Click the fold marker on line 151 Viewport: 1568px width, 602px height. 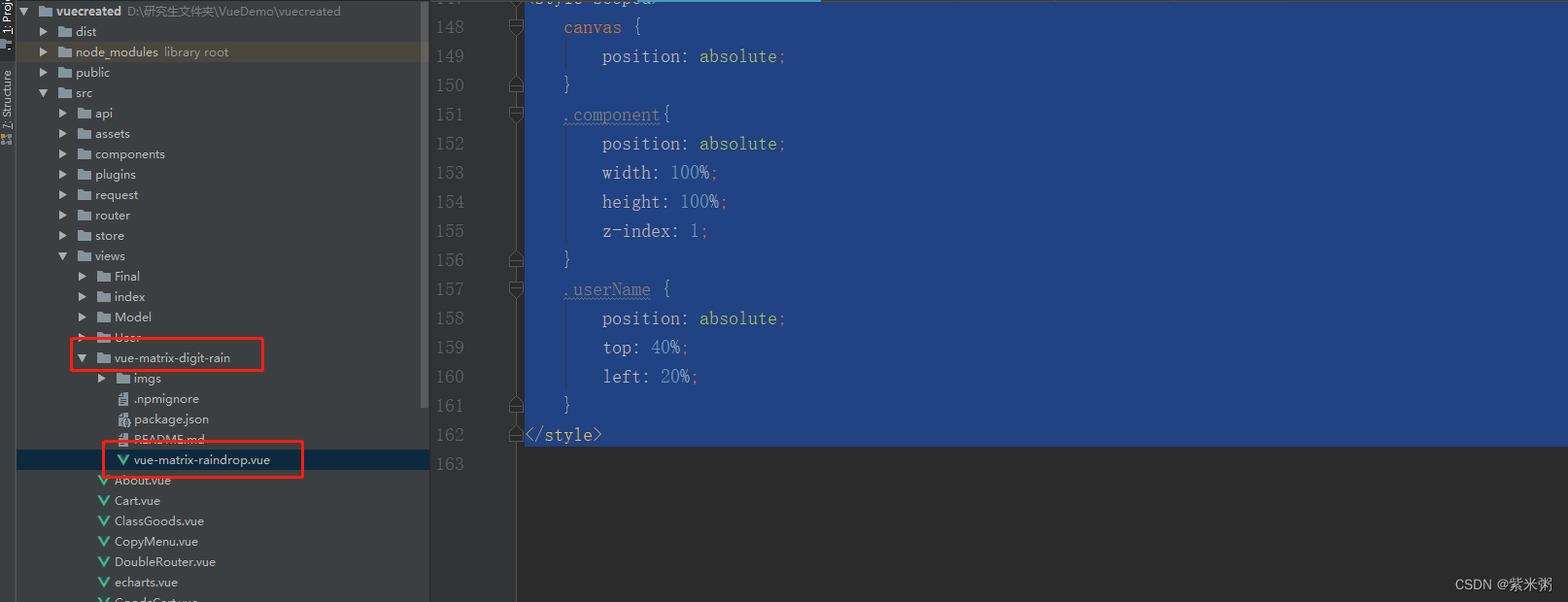tap(516, 115)
